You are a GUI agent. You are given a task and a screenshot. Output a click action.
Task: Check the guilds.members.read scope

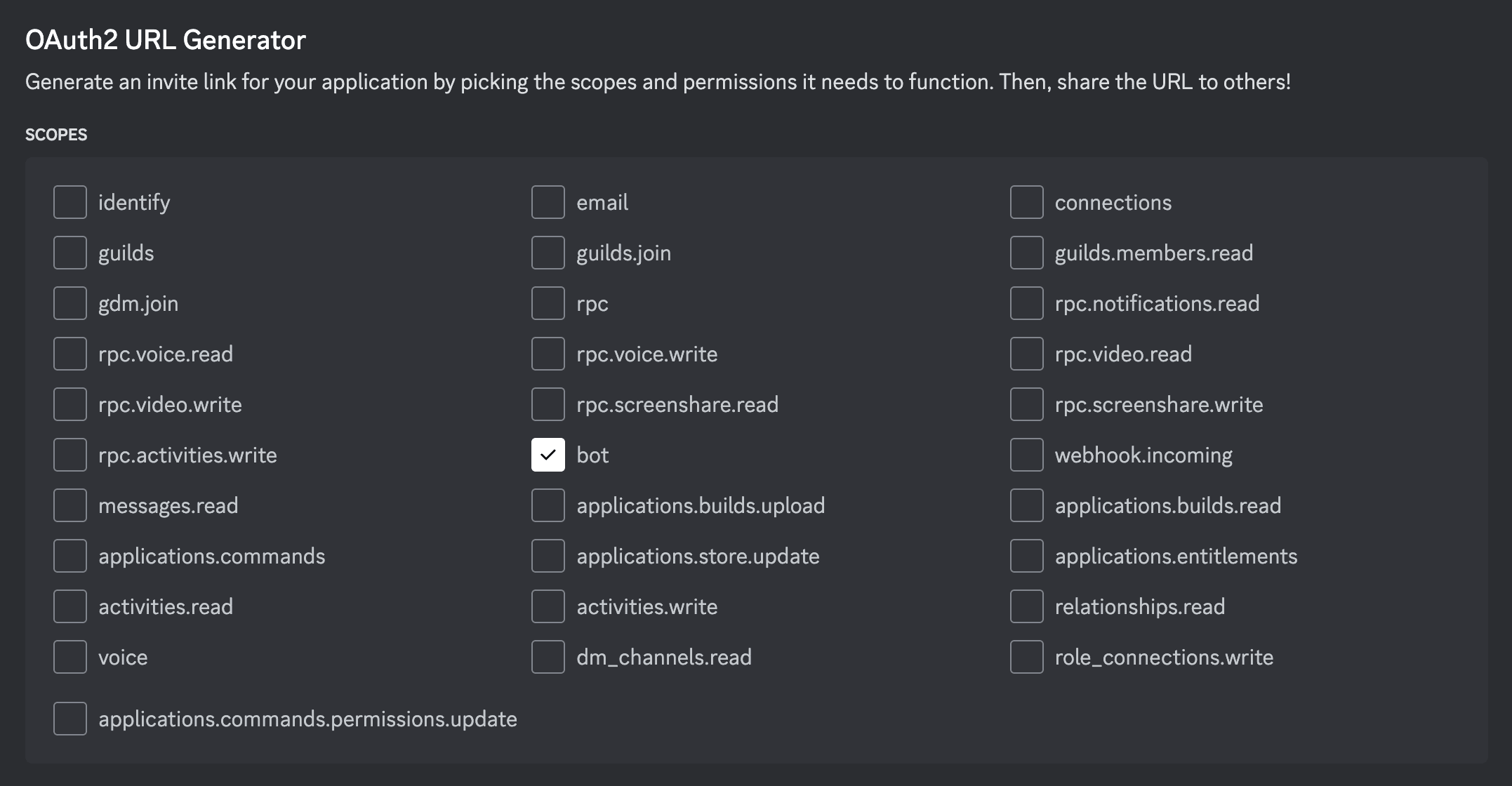1026,252
